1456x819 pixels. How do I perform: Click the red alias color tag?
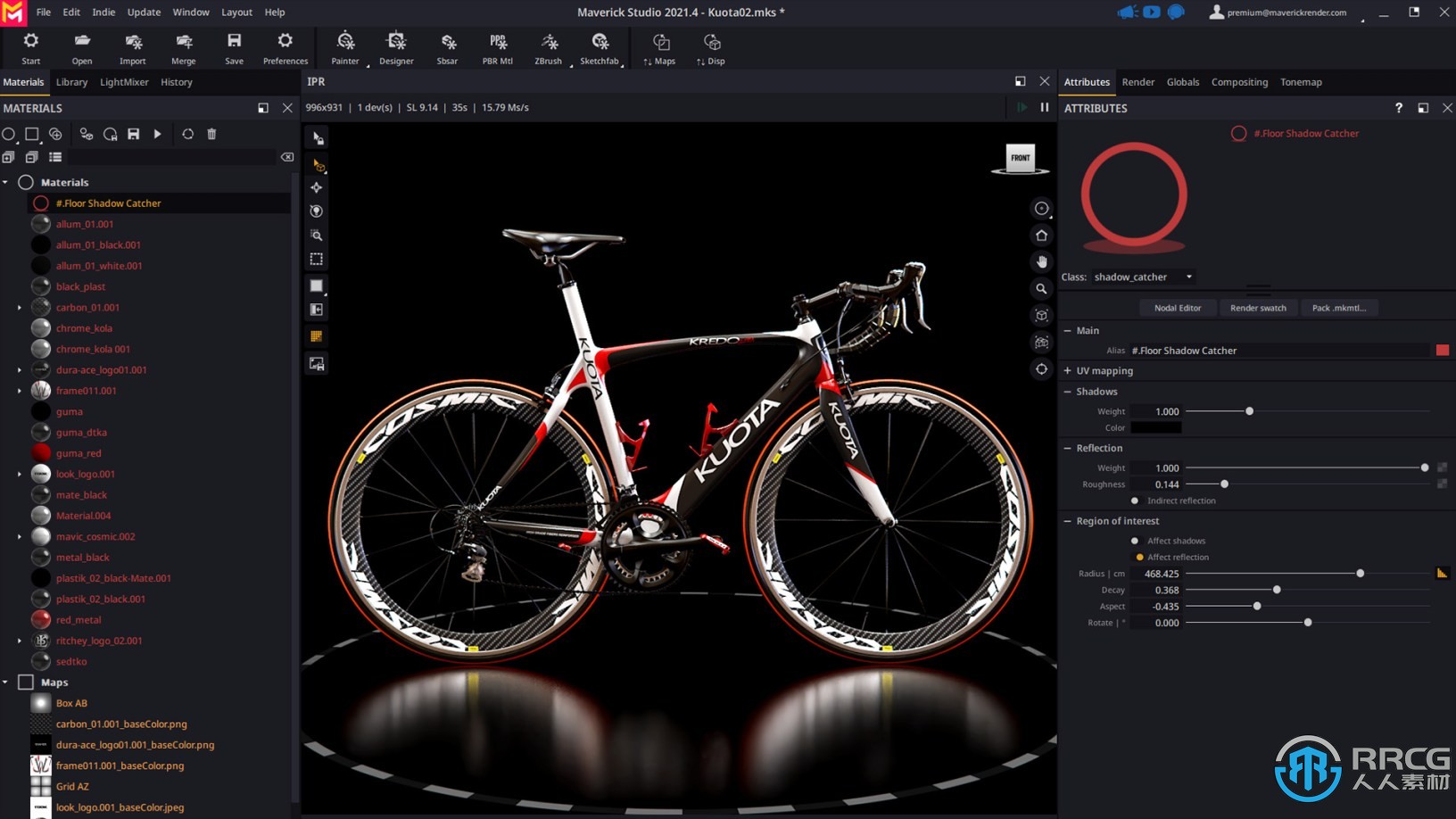[1442, 351]
